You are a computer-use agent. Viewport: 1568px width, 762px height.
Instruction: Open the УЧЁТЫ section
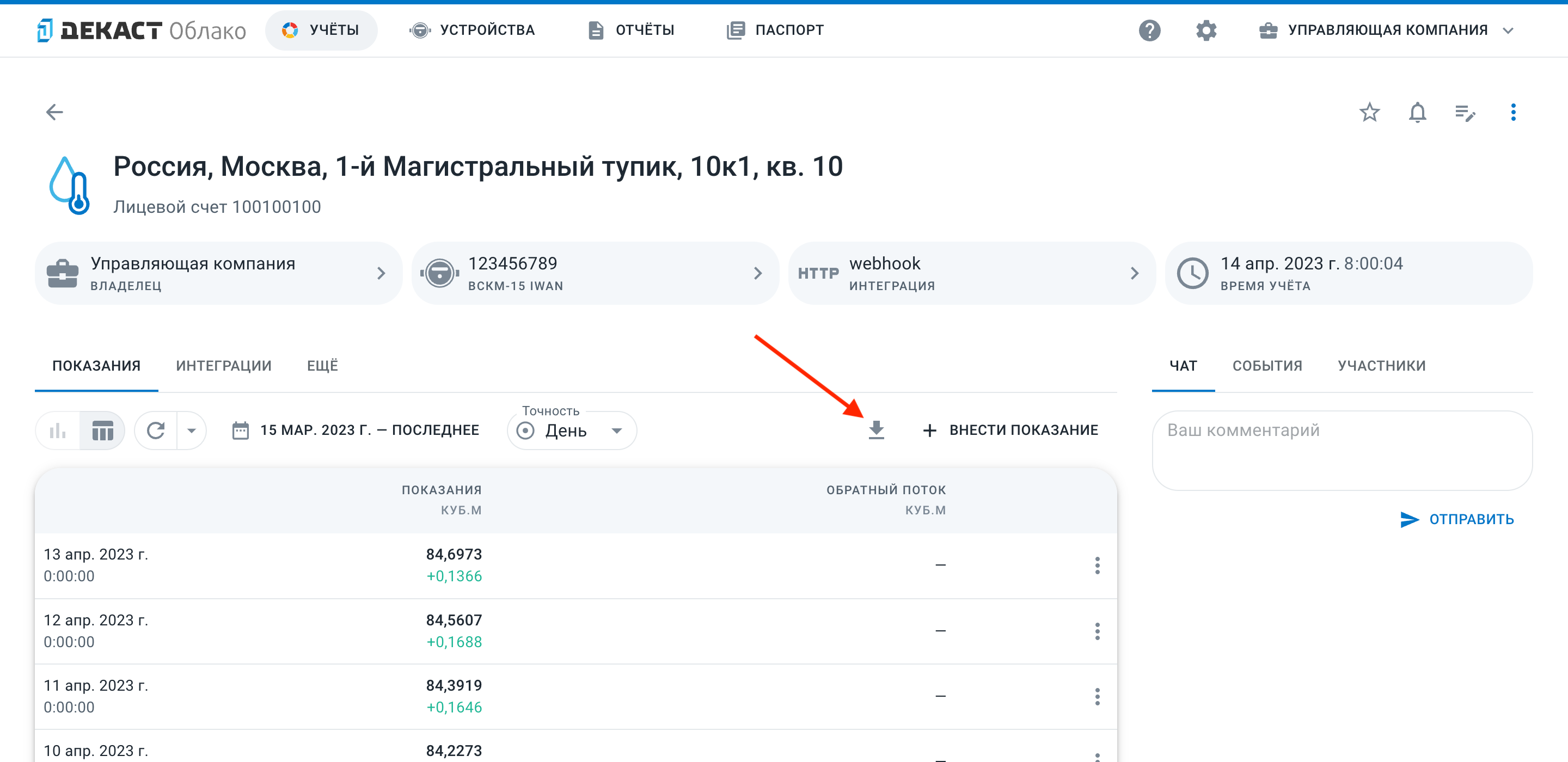click(321, 30)
